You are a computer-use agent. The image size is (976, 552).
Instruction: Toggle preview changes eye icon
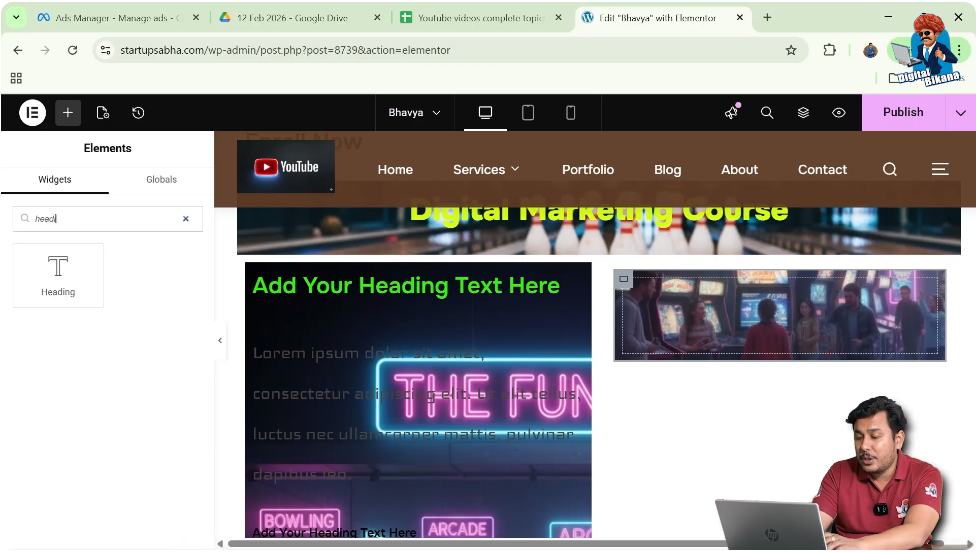[x=839, y=113]
